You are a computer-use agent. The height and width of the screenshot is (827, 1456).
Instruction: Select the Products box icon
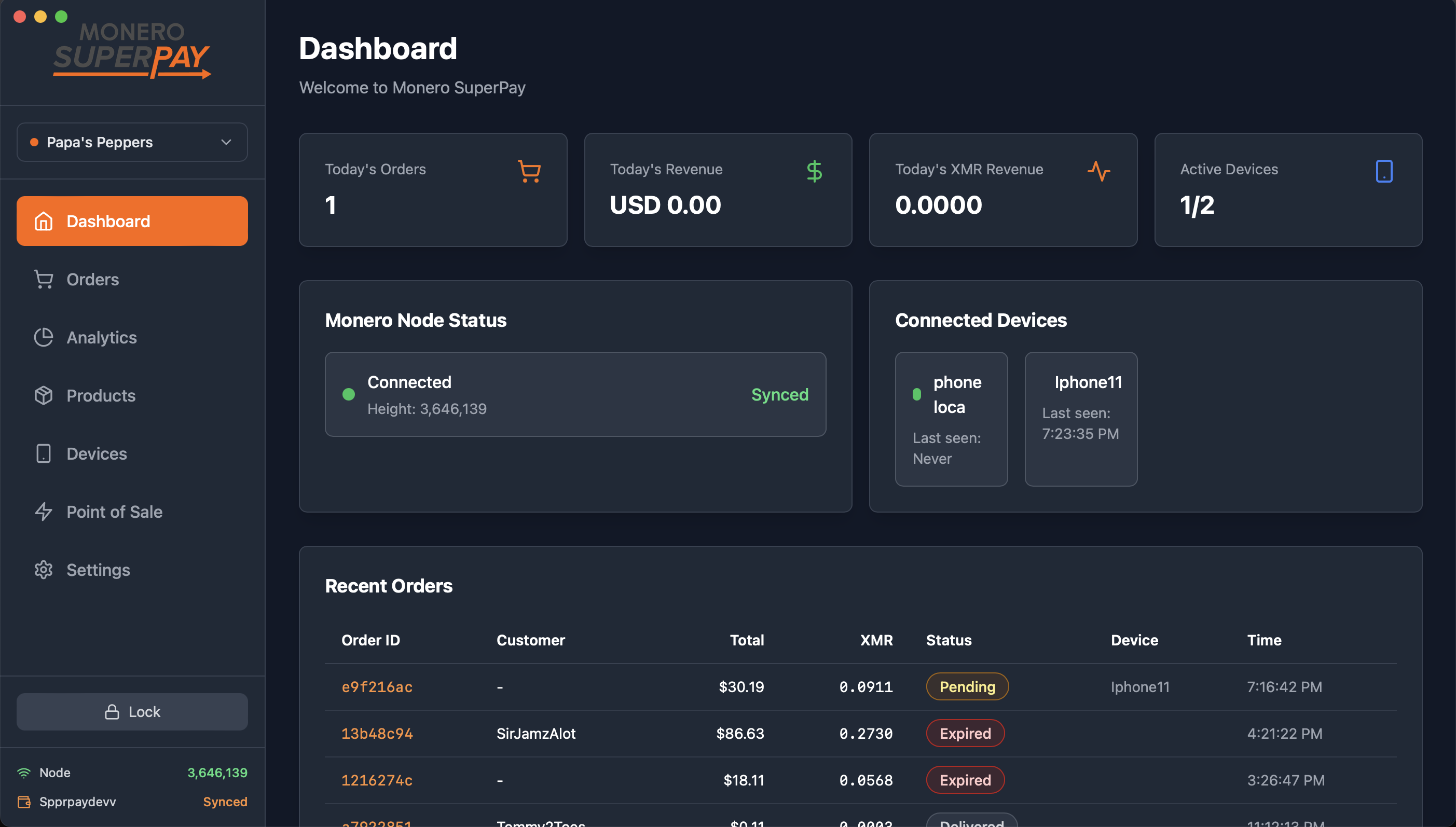[x=44, y=395]
